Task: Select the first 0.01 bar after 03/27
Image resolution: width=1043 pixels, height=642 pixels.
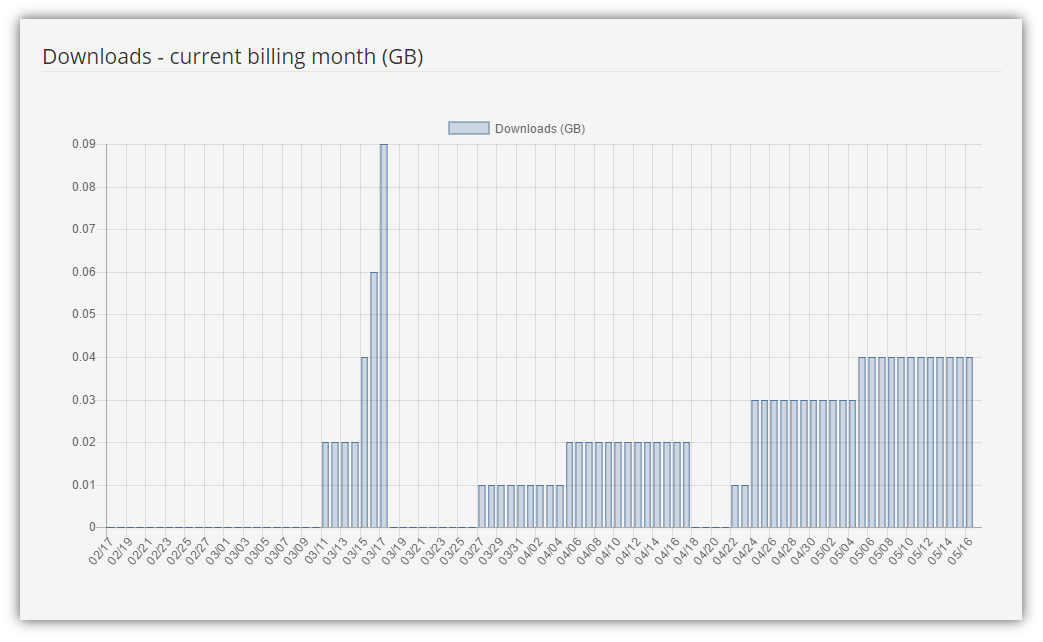Action: [x=481, y=506]
